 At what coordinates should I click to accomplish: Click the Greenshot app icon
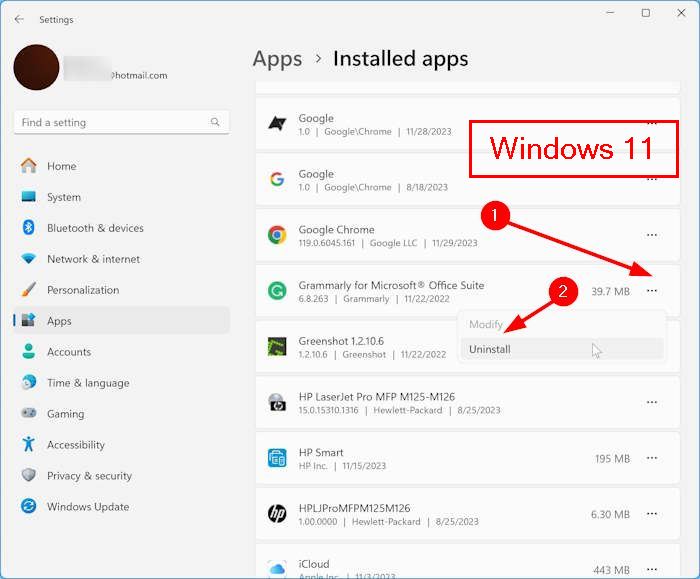tap(277, 347)
